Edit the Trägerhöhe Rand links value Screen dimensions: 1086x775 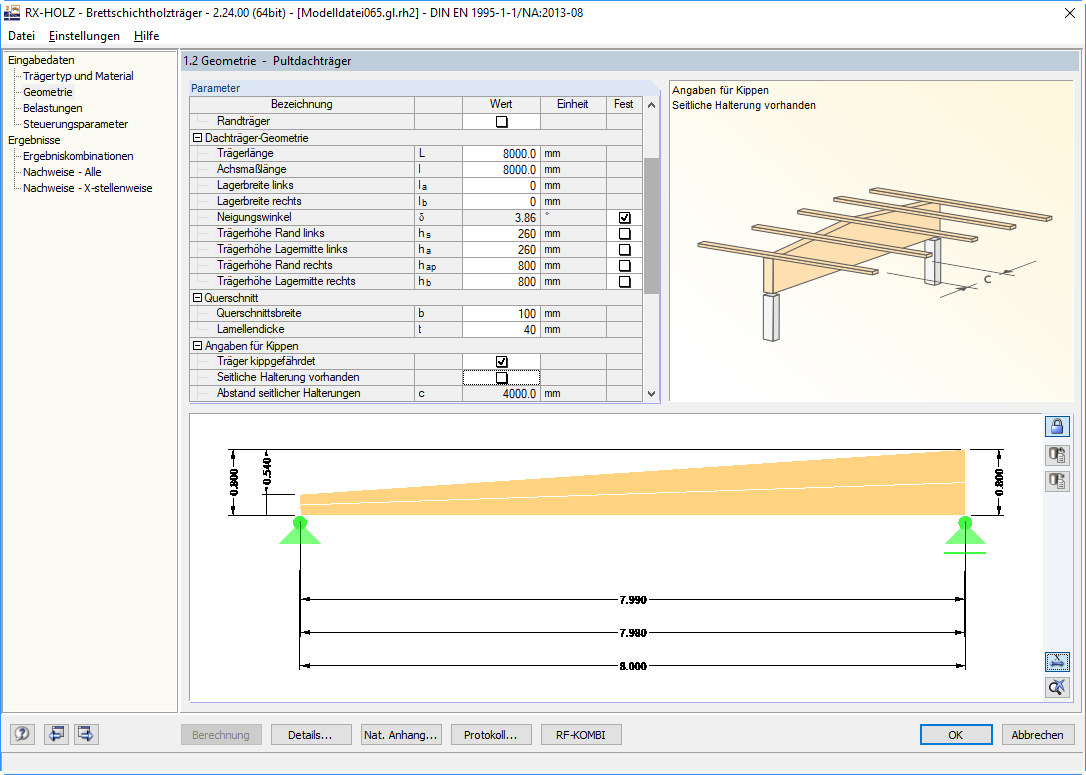click(x=501, y=233)
